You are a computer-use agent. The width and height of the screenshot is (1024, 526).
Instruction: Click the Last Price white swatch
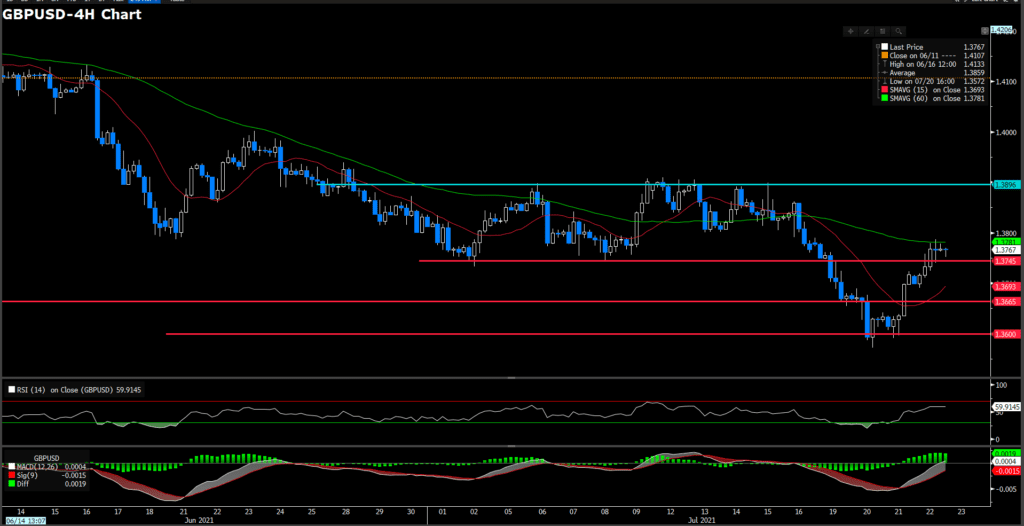(884, 46)
